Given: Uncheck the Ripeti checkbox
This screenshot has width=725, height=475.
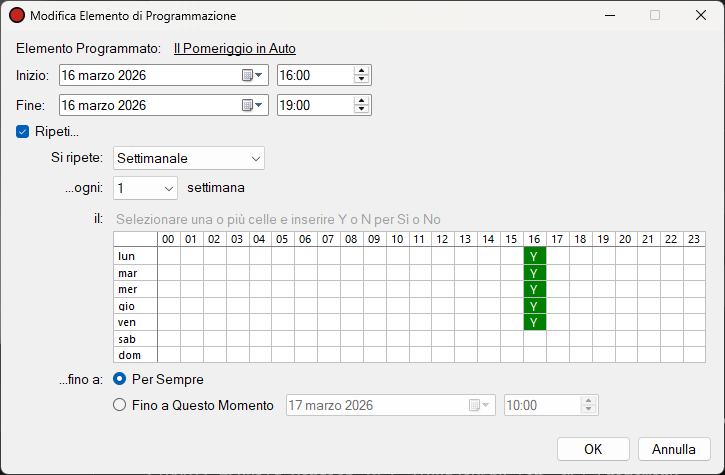Looking at the screenshot, I should 22,132.
